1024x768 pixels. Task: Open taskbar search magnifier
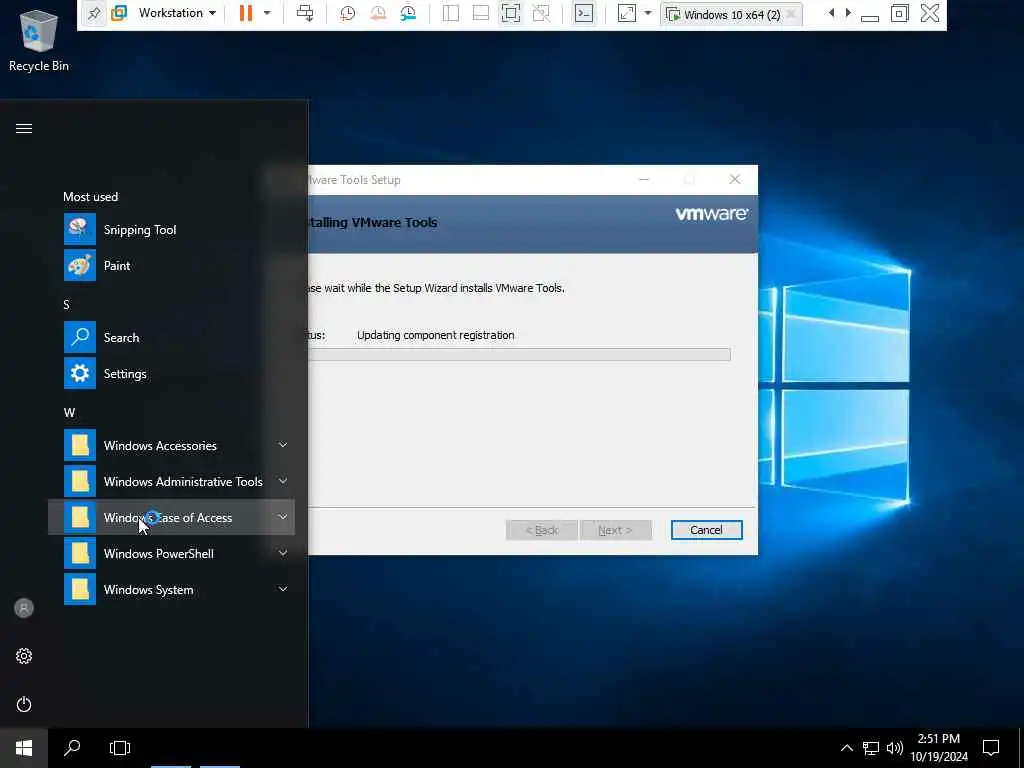(x=72, y=748)
